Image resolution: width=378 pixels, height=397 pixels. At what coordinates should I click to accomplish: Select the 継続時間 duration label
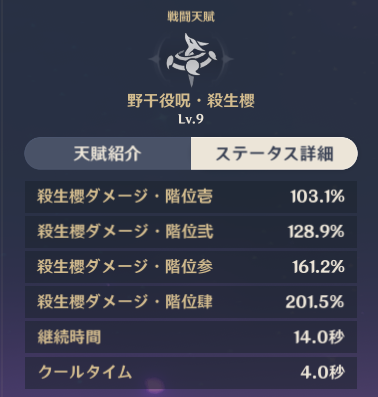69,337
